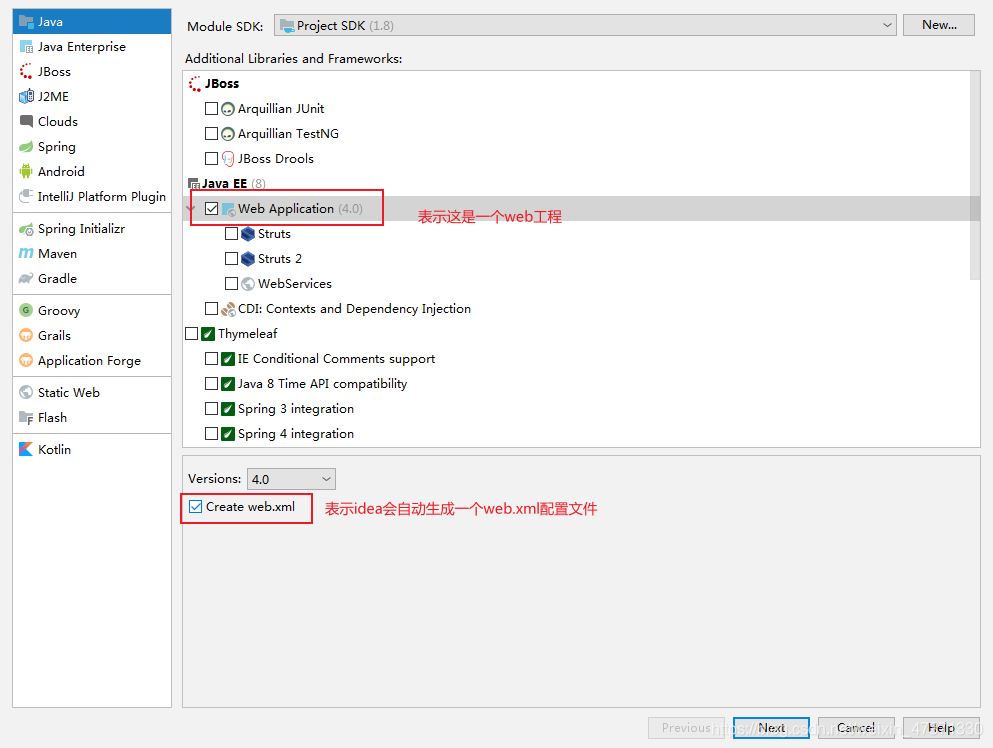This screenshot has width=993, height=748.
Task: Select Spring Initializr project type
Action: click(x=92, y=229)
